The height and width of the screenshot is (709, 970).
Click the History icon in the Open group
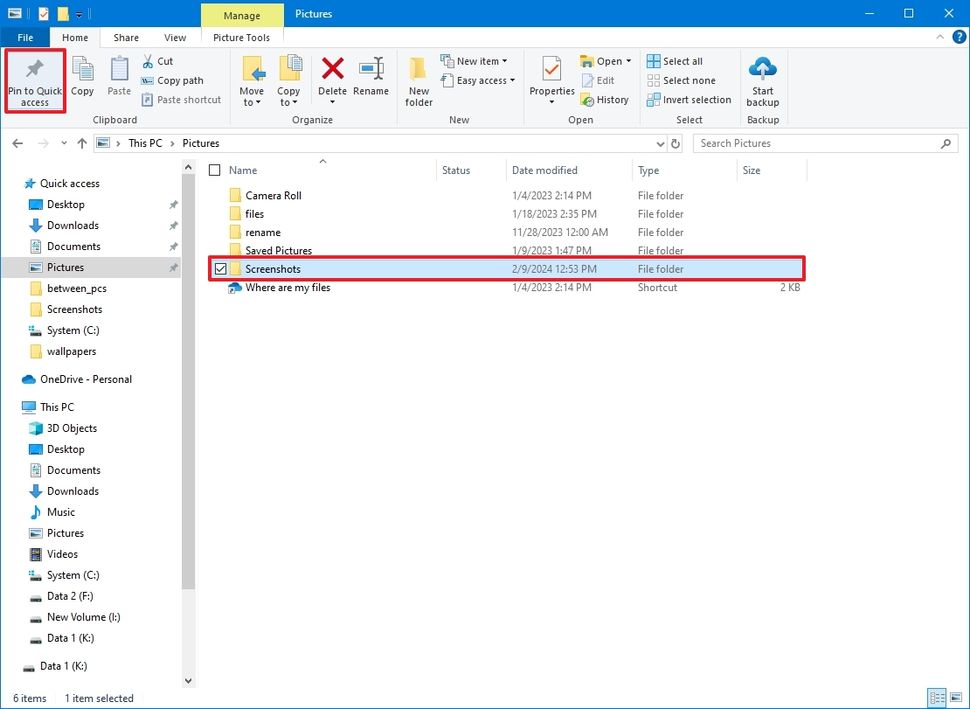click(606, 99)
